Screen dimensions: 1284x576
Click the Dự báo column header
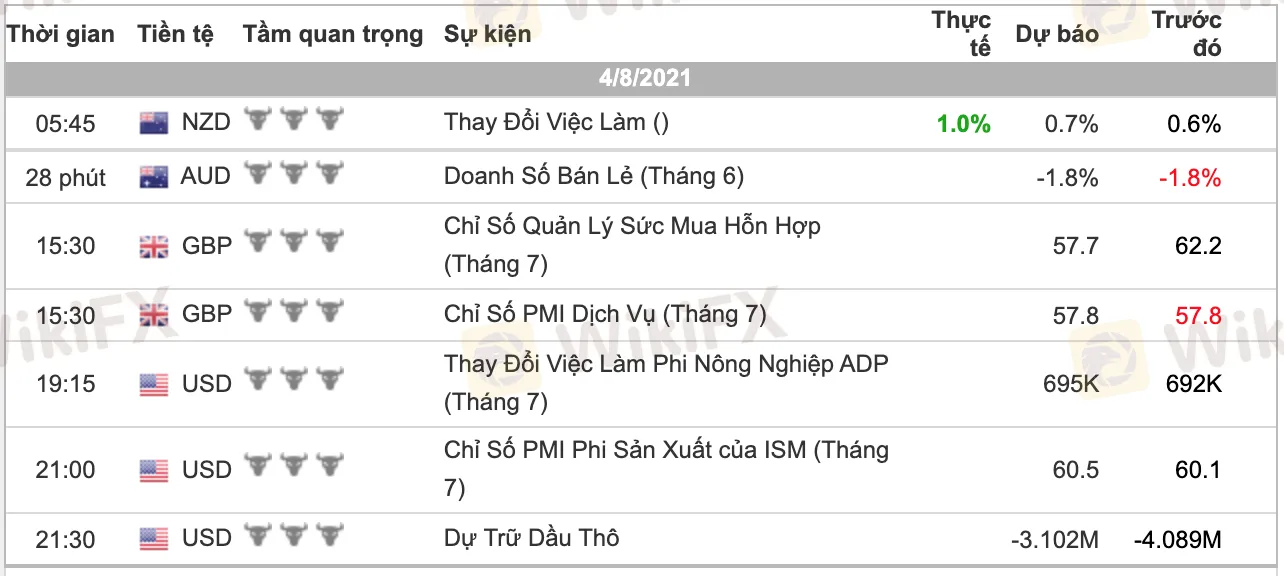coord(1056,34)
